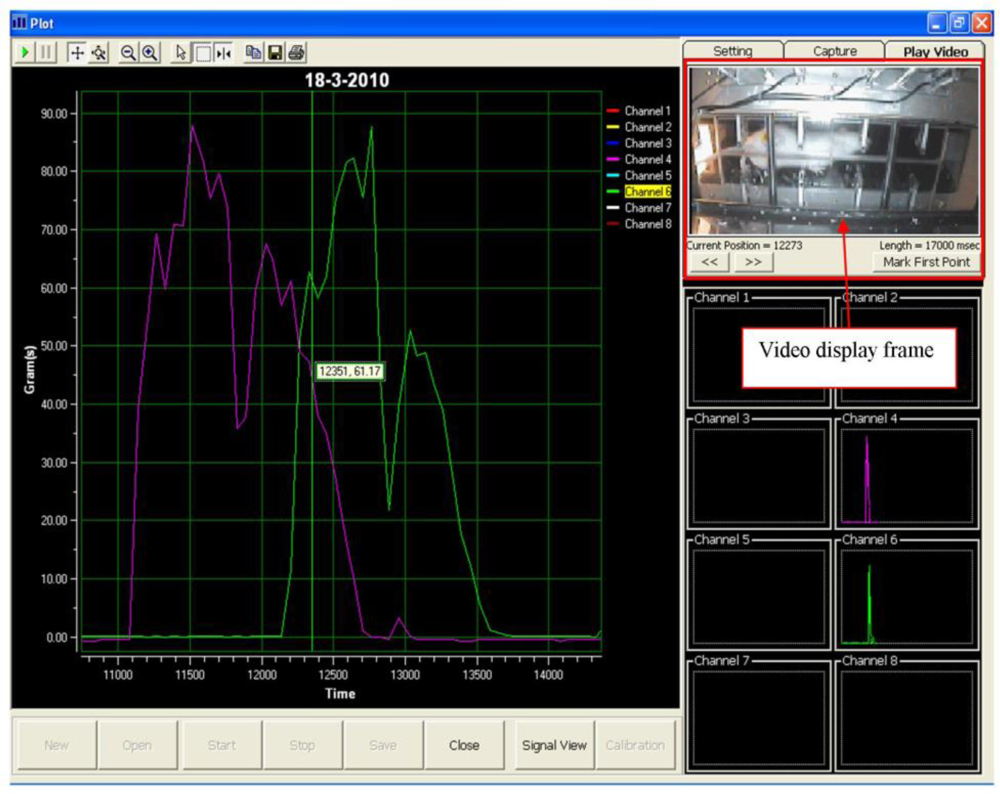Click the printer icon
This screenshot has height=794, width=1000.
296,53
